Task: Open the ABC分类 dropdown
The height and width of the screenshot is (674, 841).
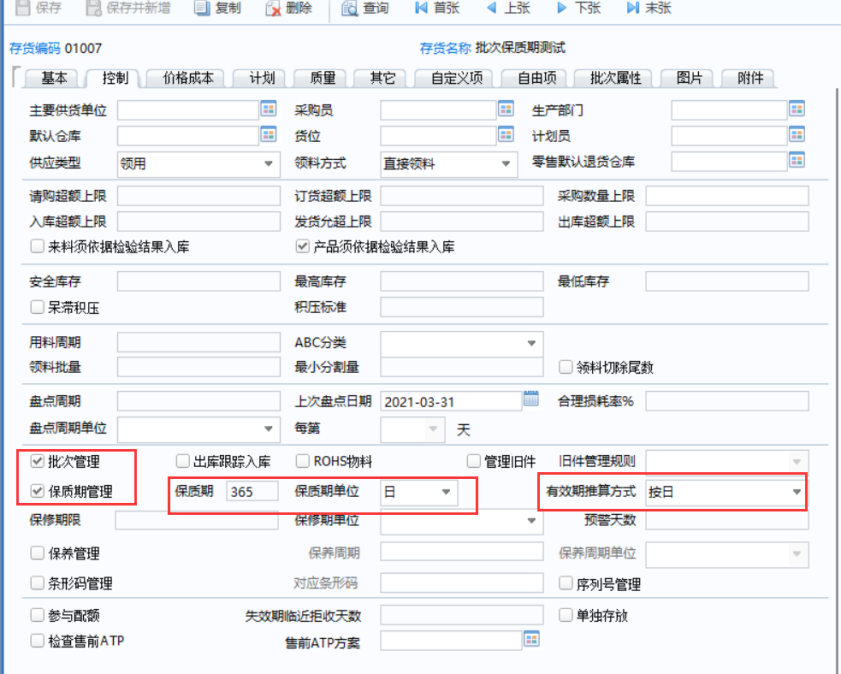Action: click(x=531, y=343)
